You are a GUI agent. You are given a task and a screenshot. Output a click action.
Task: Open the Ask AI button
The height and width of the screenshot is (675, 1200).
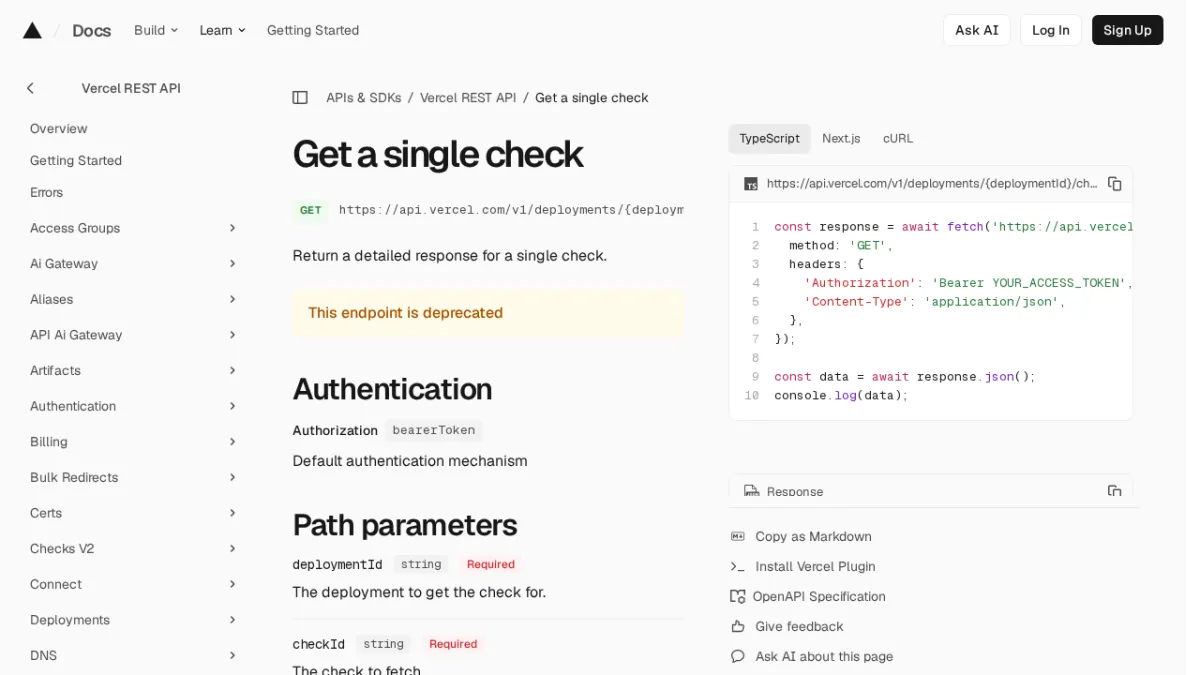[x=977, y=30]
